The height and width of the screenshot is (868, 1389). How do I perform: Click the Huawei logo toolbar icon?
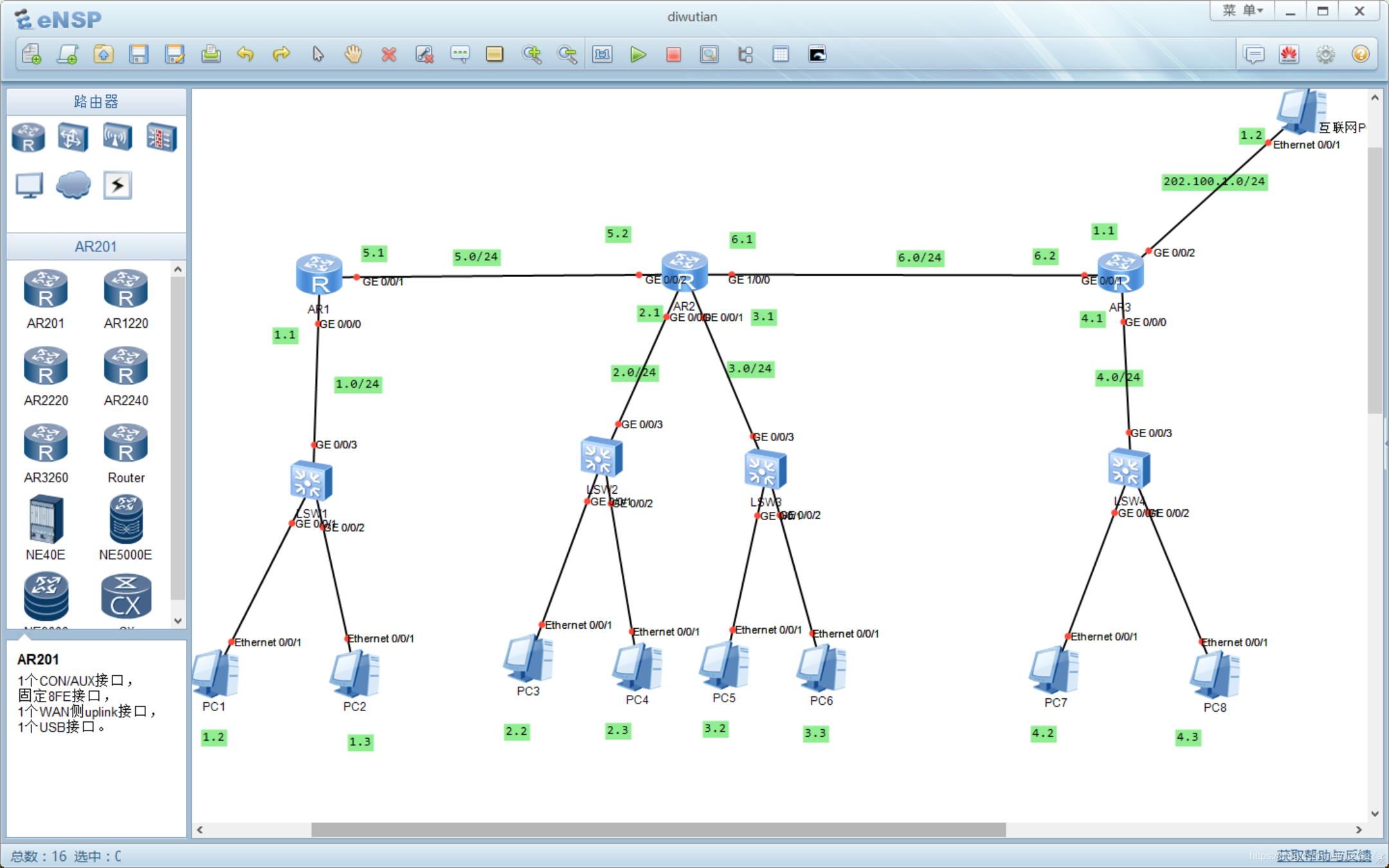click(x=1289, y=55)
